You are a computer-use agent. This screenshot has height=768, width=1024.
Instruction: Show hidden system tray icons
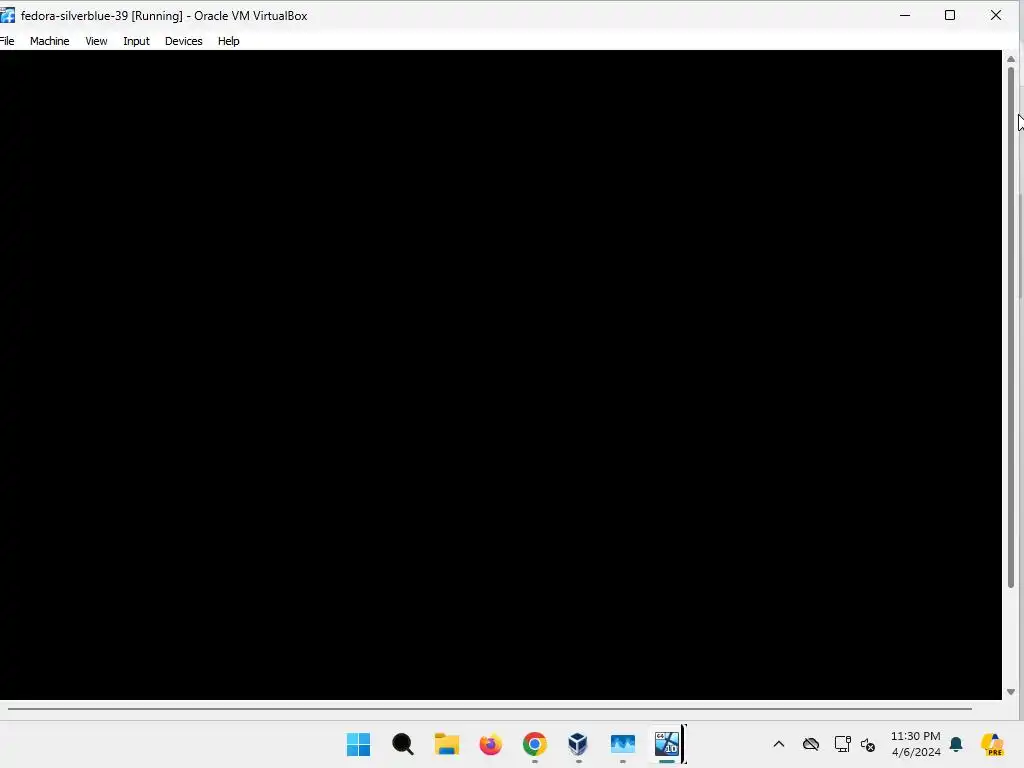(x=778, y=744)
